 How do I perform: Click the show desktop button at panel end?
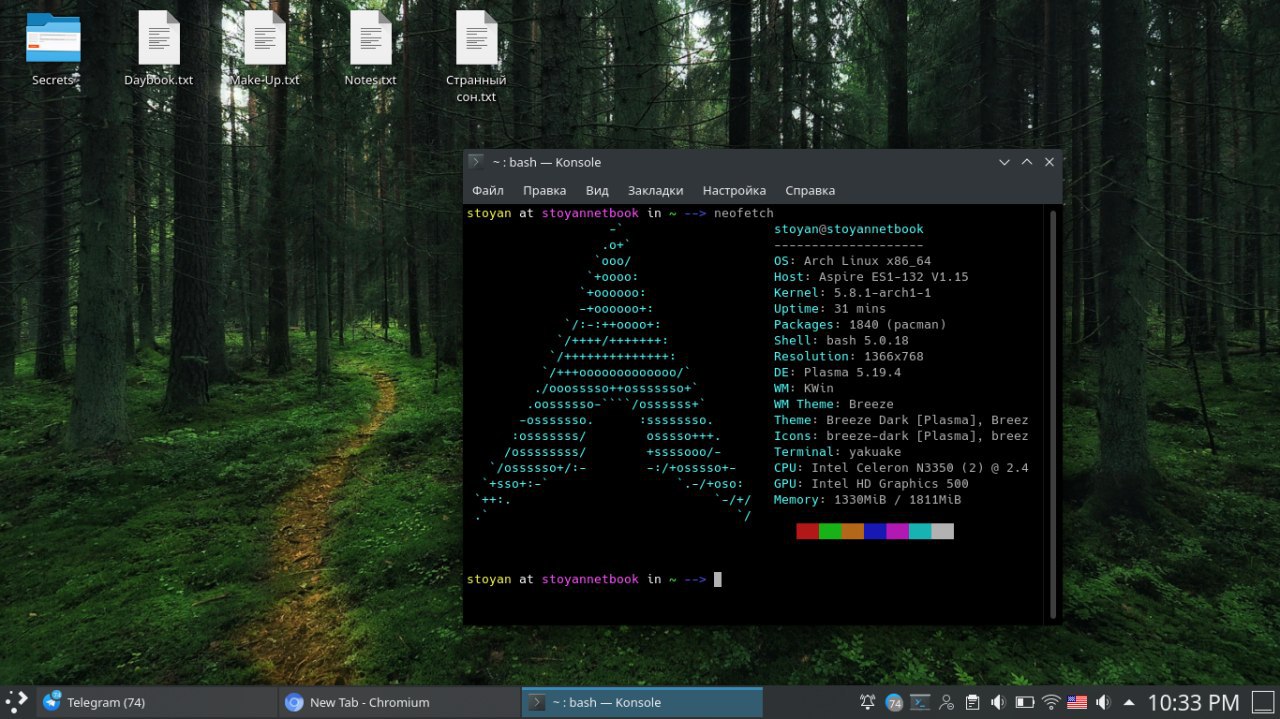(x=1262, y=702)
